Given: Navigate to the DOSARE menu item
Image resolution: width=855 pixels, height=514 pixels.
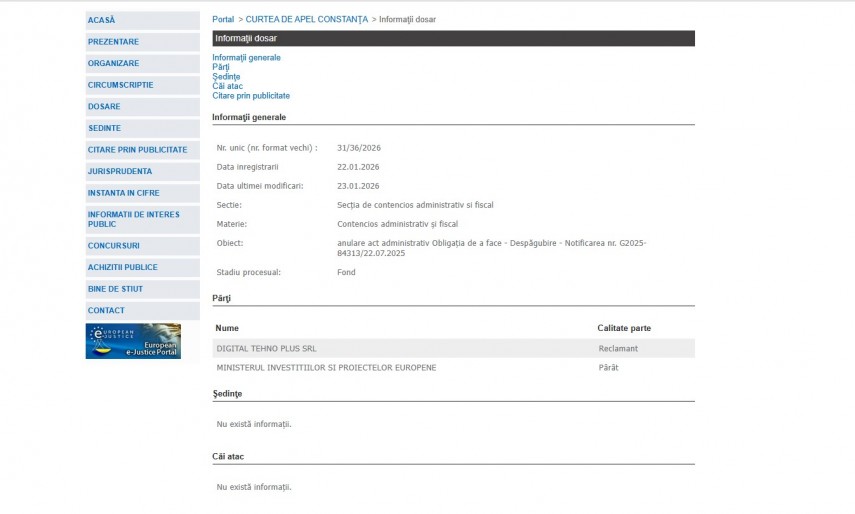Looking at the screenshot, I should click(104, 107).
